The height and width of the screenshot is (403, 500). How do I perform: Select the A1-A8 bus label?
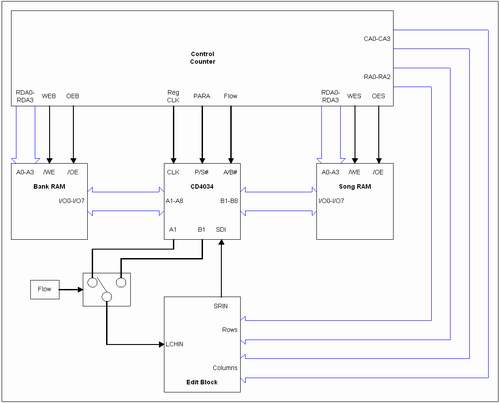174,201
